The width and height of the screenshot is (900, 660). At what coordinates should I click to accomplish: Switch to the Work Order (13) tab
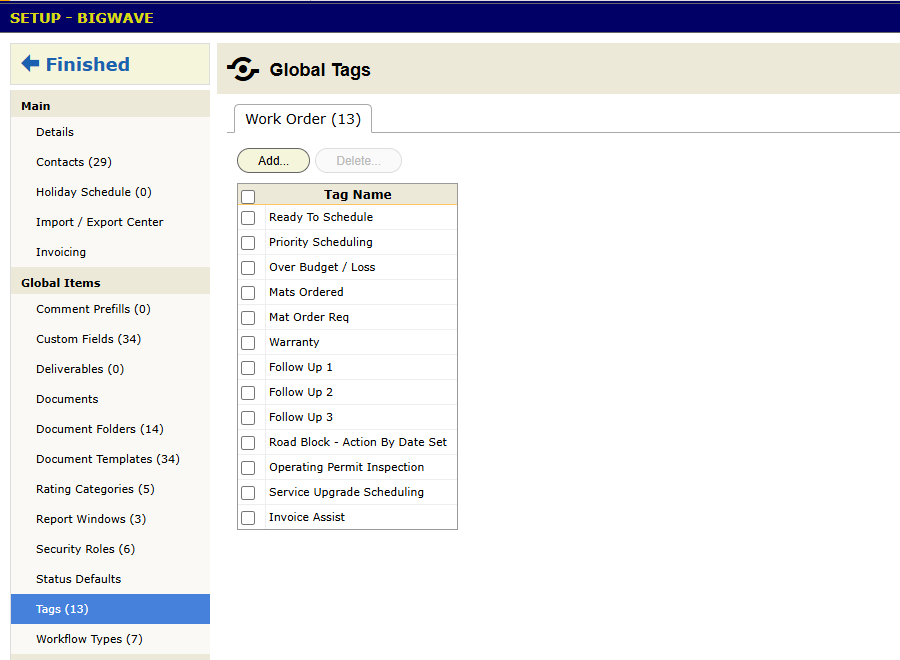coord(303,119)
